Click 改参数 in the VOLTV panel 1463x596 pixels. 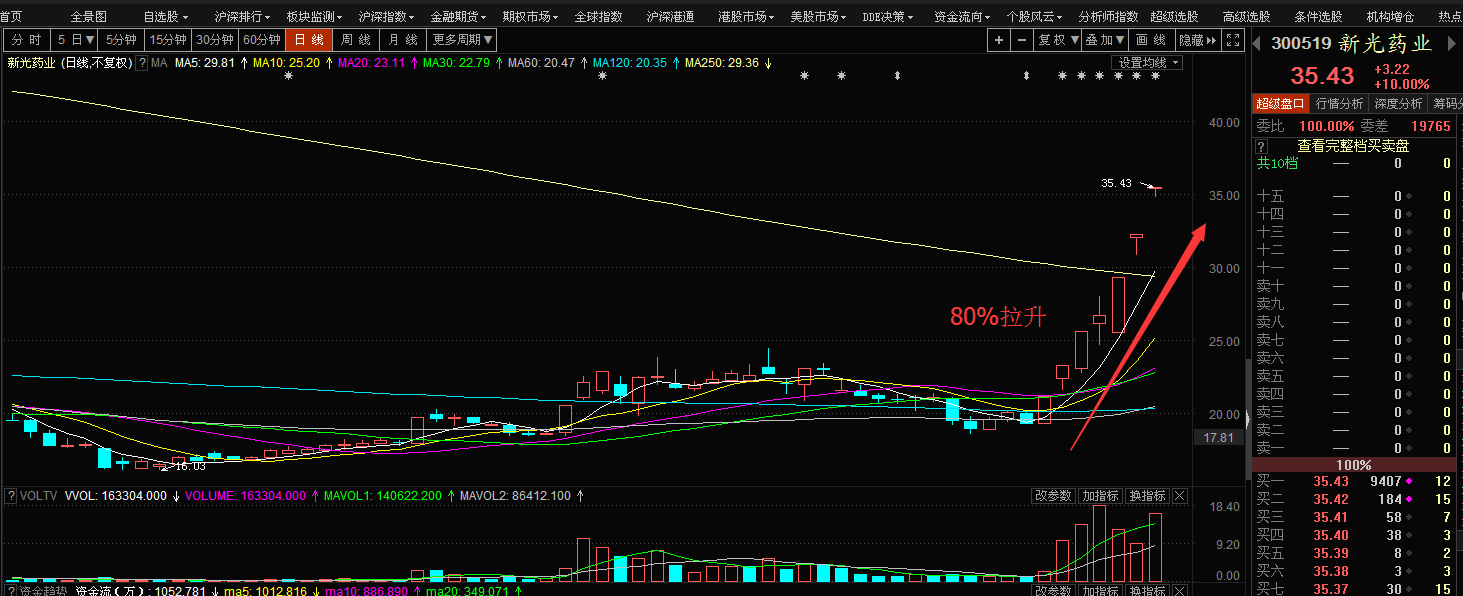[x=1052, y=496]
